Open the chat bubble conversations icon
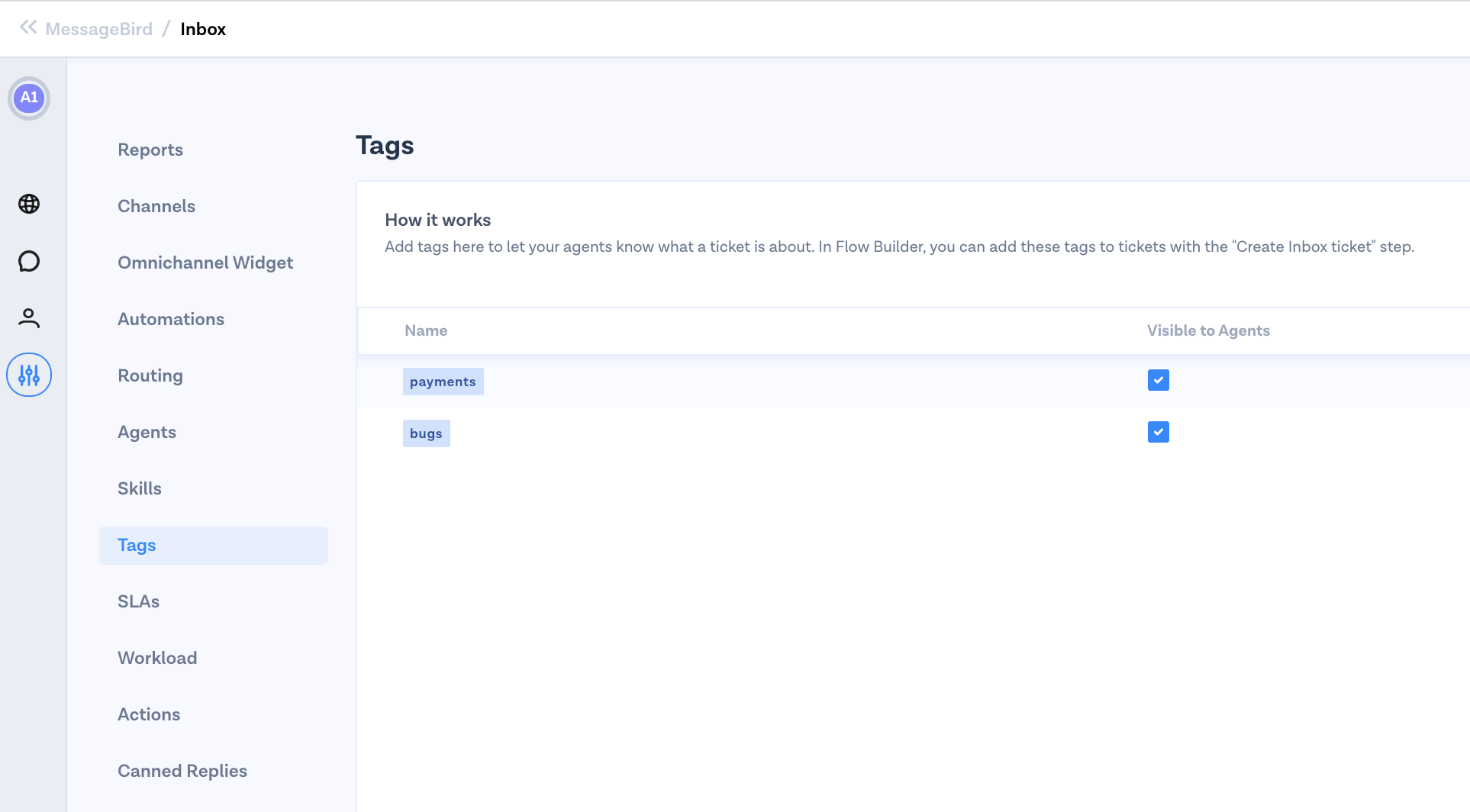The image size is (1470, 812). pyautogui.click(x=29, y=261)
